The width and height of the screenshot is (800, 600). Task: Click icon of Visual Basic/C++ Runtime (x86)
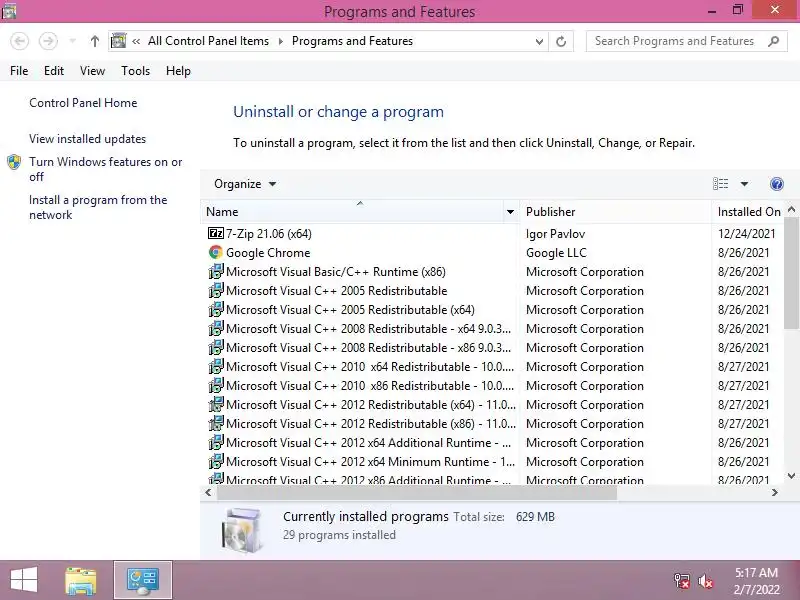(x=216, y=271)
